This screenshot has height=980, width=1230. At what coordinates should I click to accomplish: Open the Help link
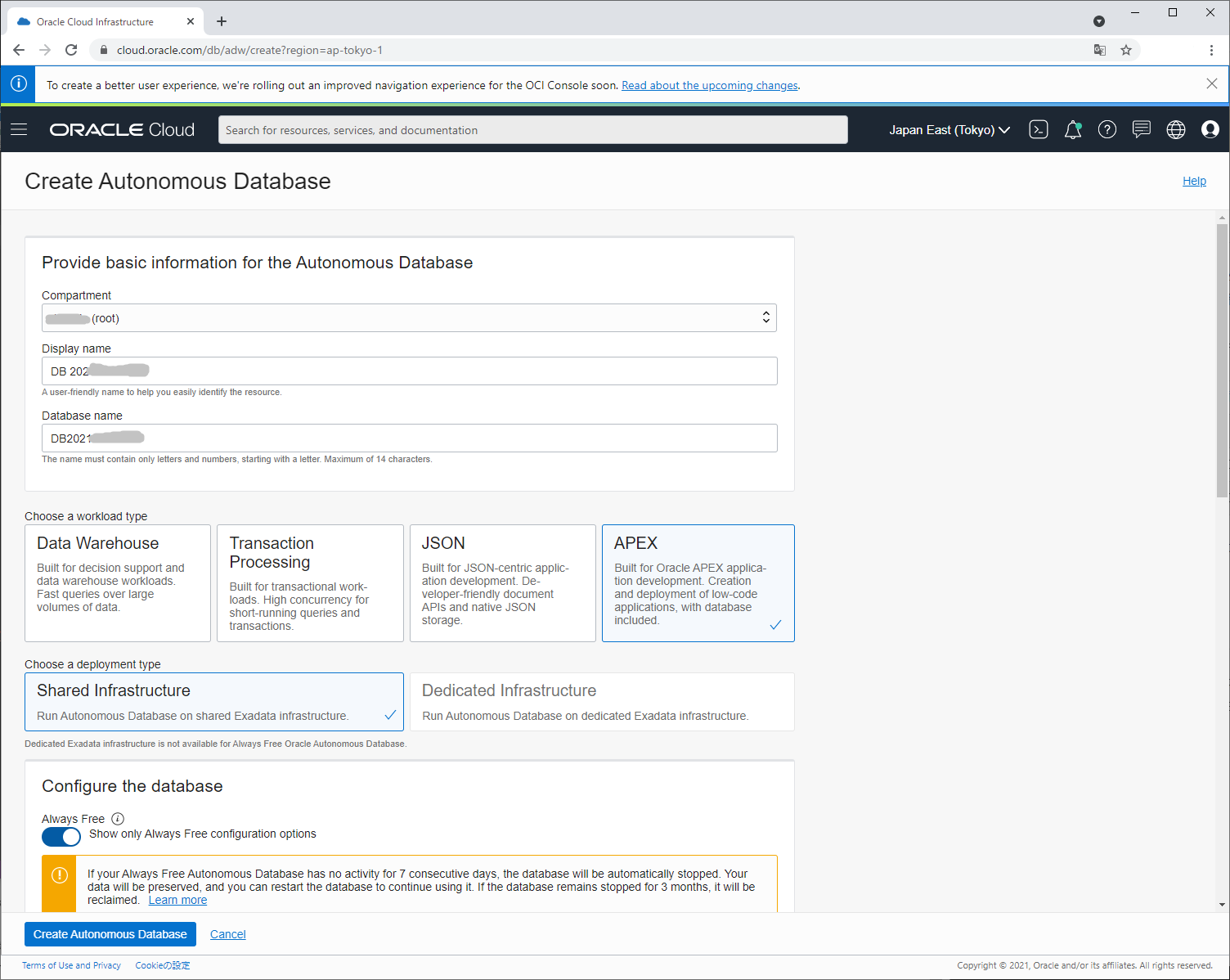(x=1194, y=181)
